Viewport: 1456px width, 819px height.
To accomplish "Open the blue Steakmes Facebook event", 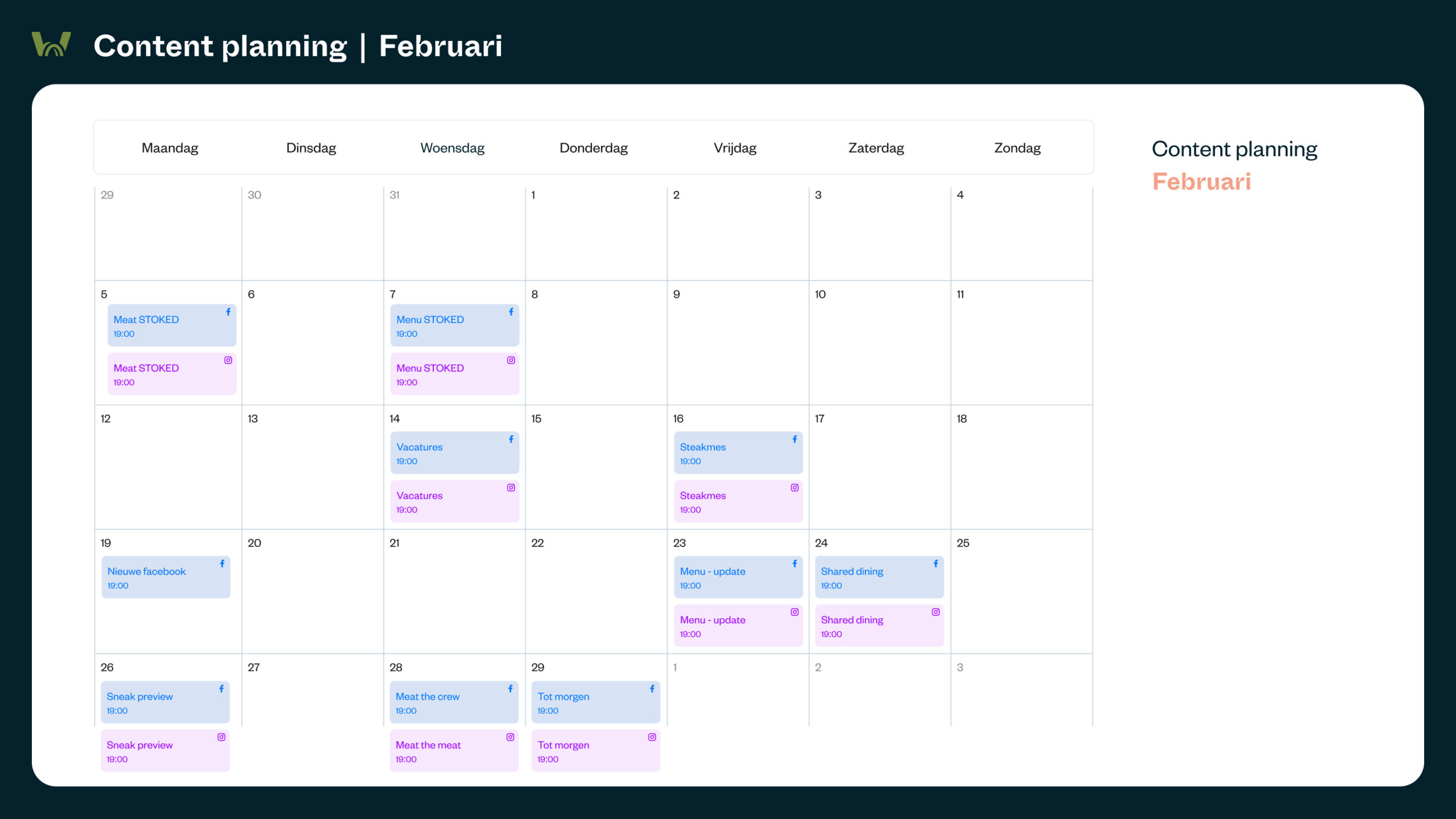I will (738, 452).
